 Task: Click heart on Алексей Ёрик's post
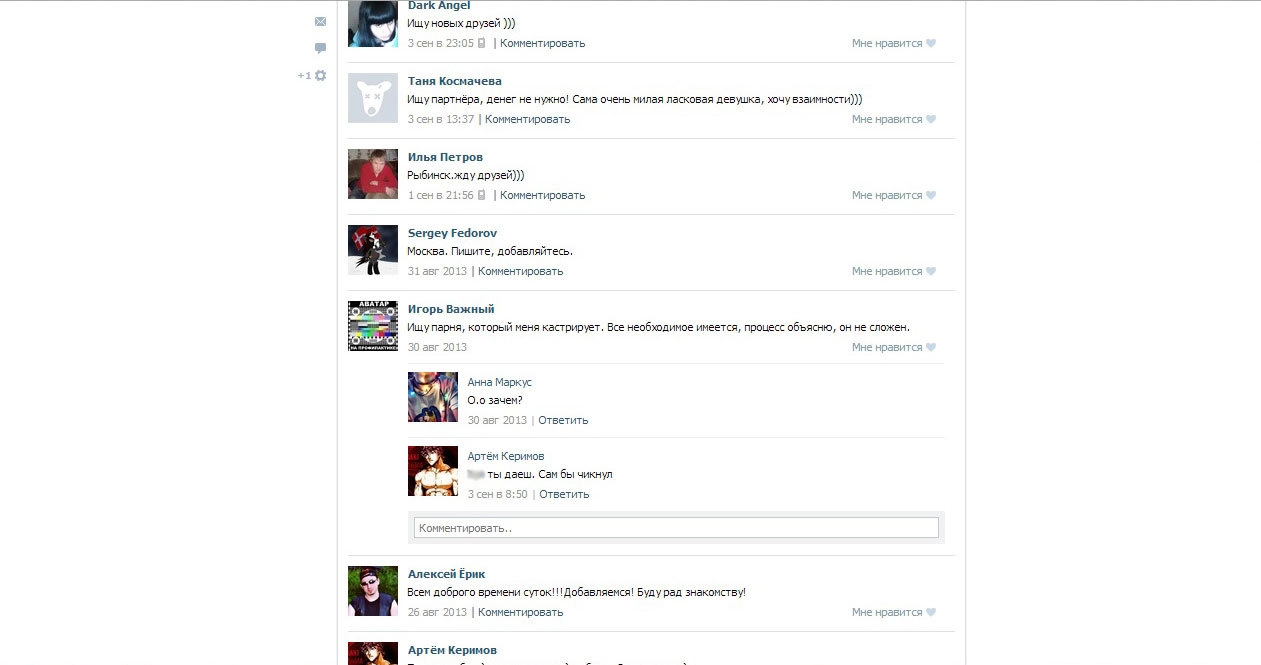[931, 613]
